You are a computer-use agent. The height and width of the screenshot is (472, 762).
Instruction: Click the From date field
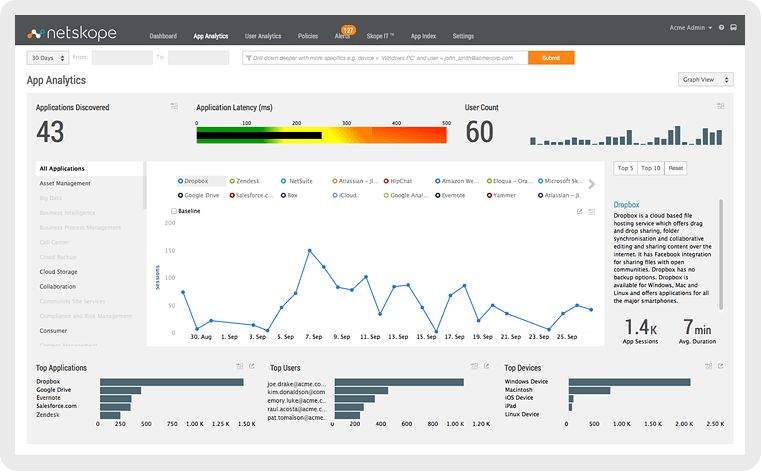pos(122,58)
